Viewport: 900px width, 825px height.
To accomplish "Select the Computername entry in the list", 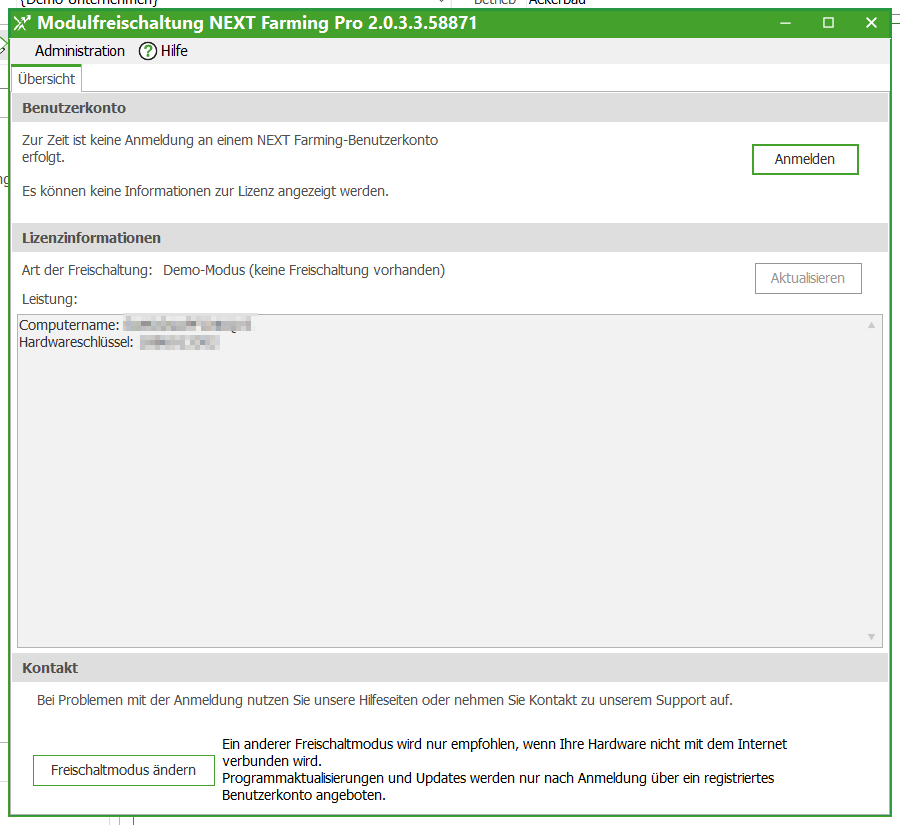I will 135,323.
